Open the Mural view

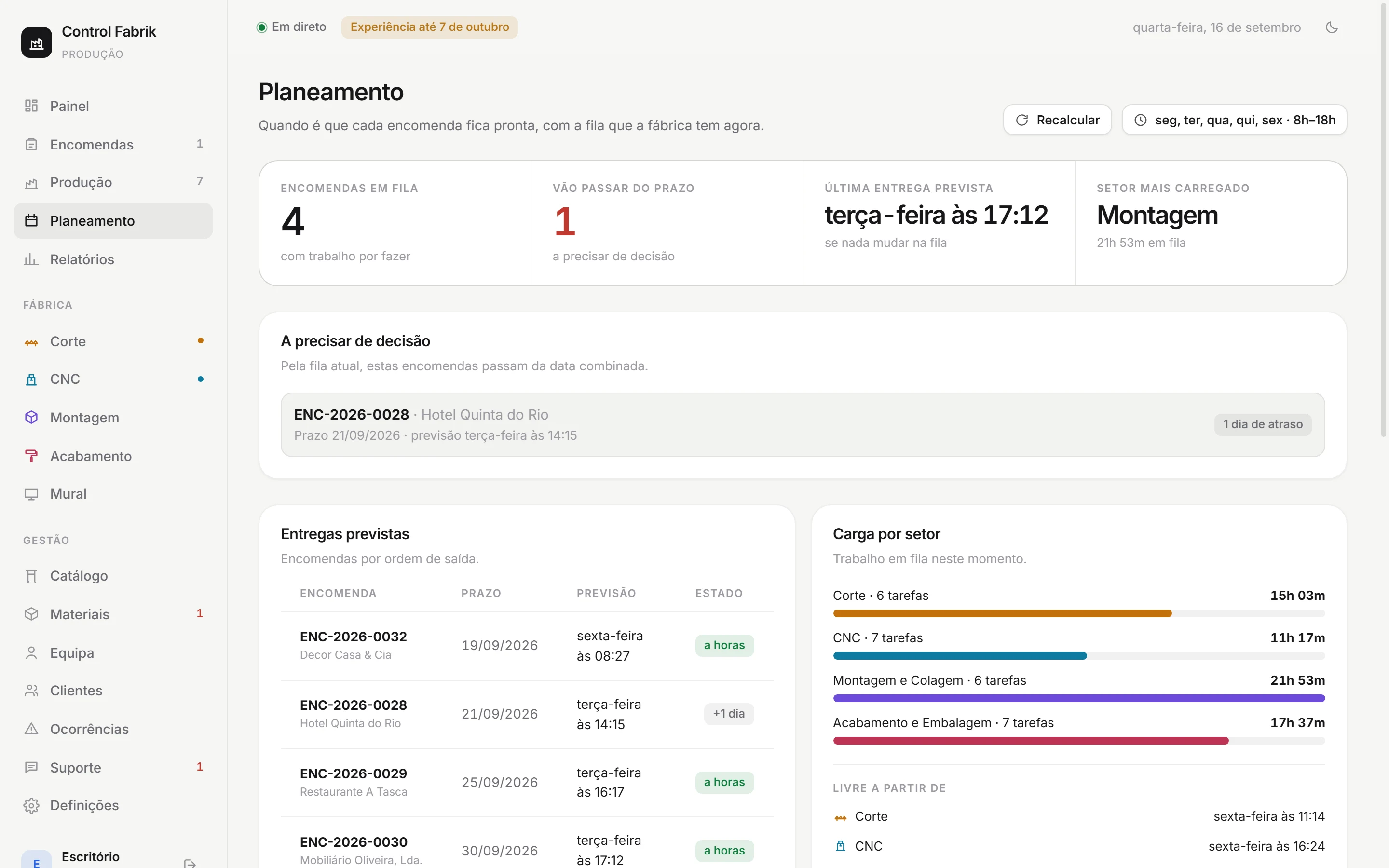pos(113,494)
